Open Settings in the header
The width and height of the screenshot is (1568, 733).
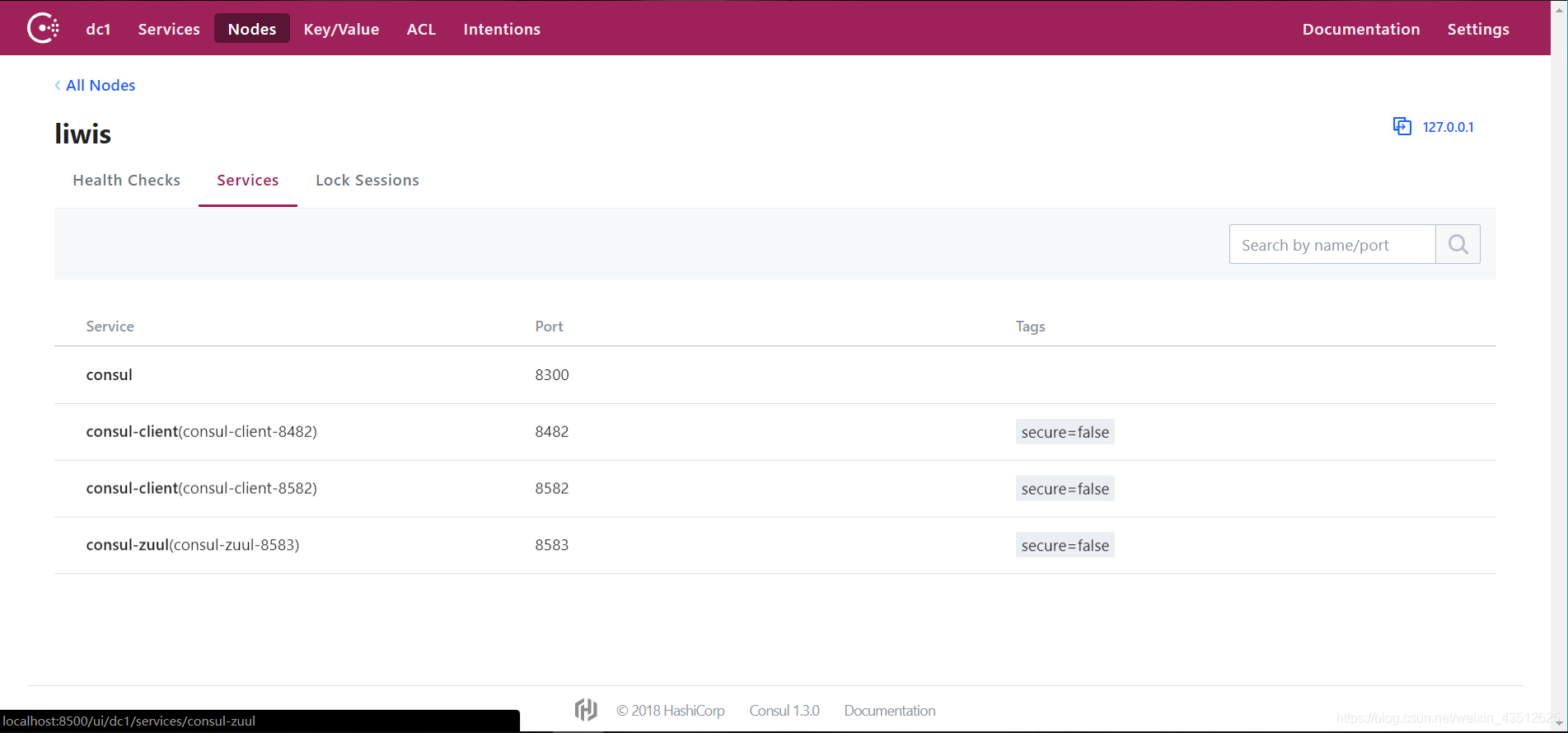click(x=1478, y=29)
